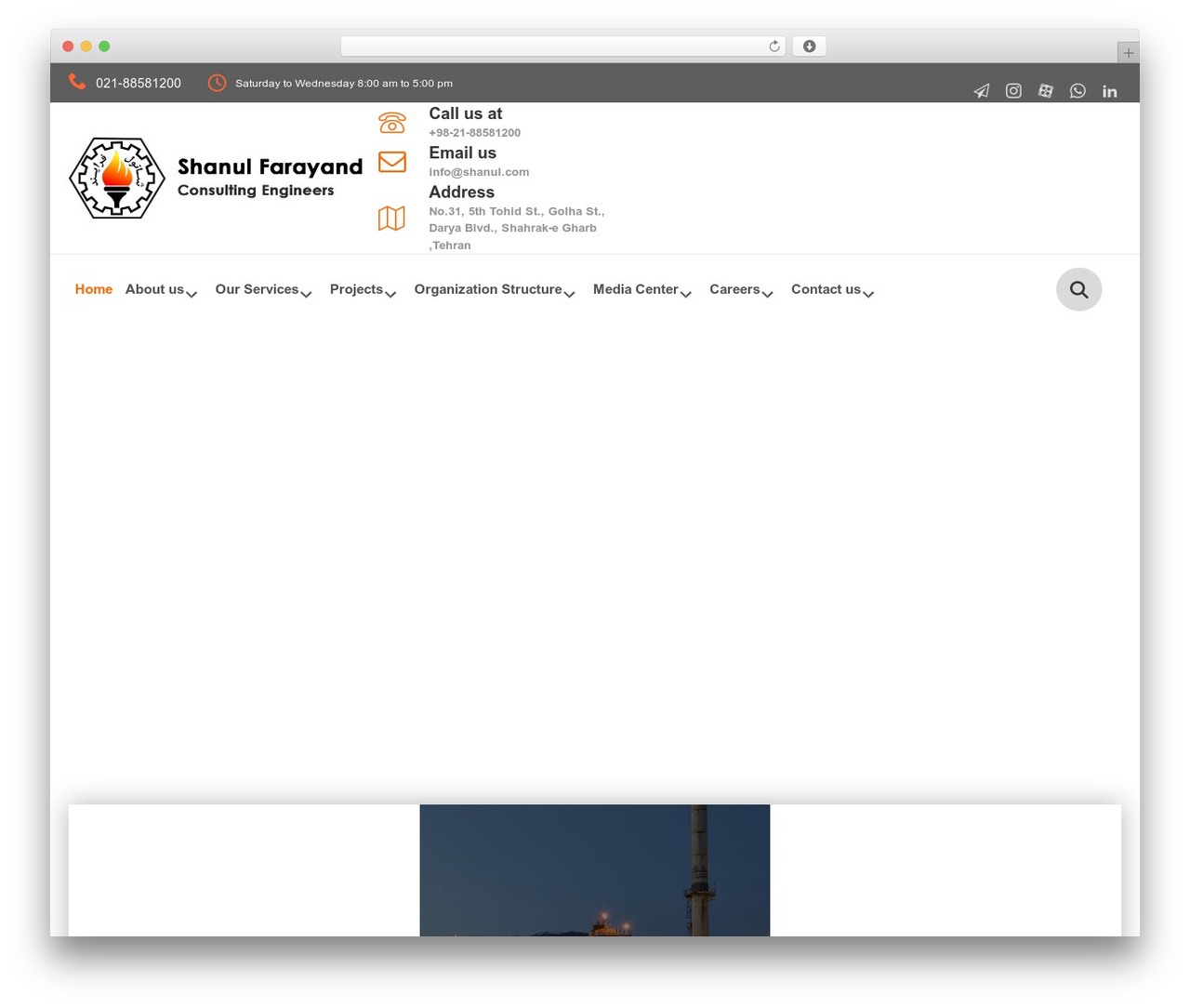The image size is (1190, 1008).
Task: Click the browser download arrow button
Action: click(810, 46)
